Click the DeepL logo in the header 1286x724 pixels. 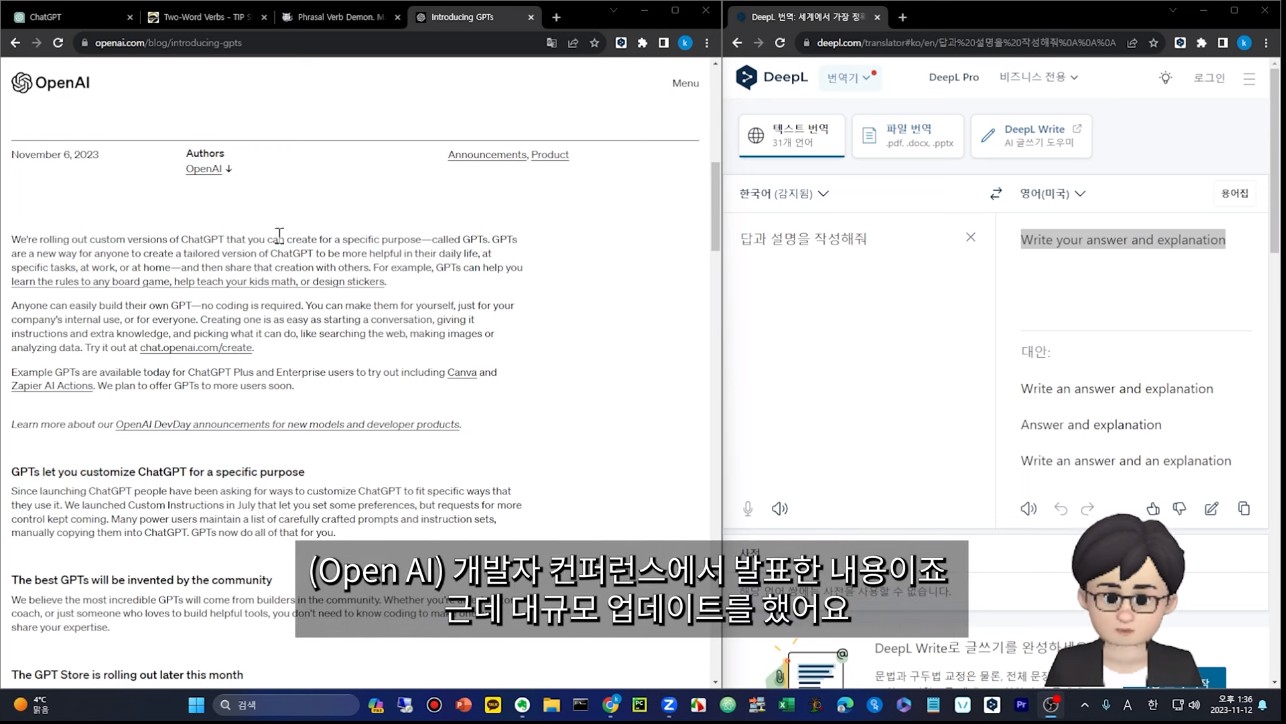pos(771,77)
